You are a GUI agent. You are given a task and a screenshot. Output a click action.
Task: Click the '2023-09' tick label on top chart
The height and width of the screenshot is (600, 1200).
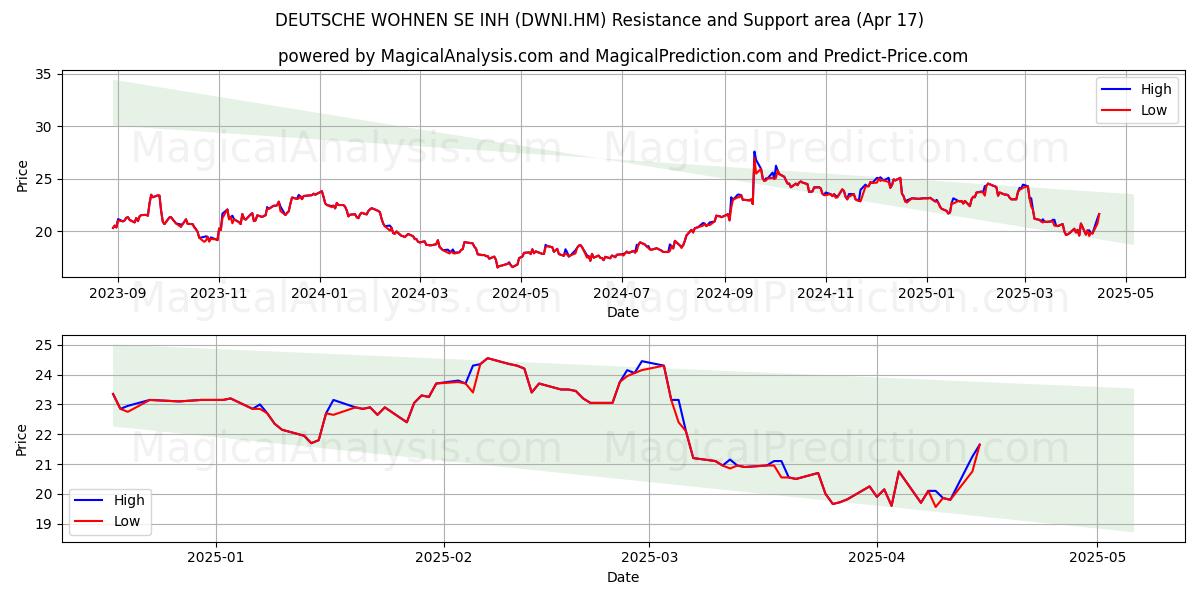[x=118, y=293]
